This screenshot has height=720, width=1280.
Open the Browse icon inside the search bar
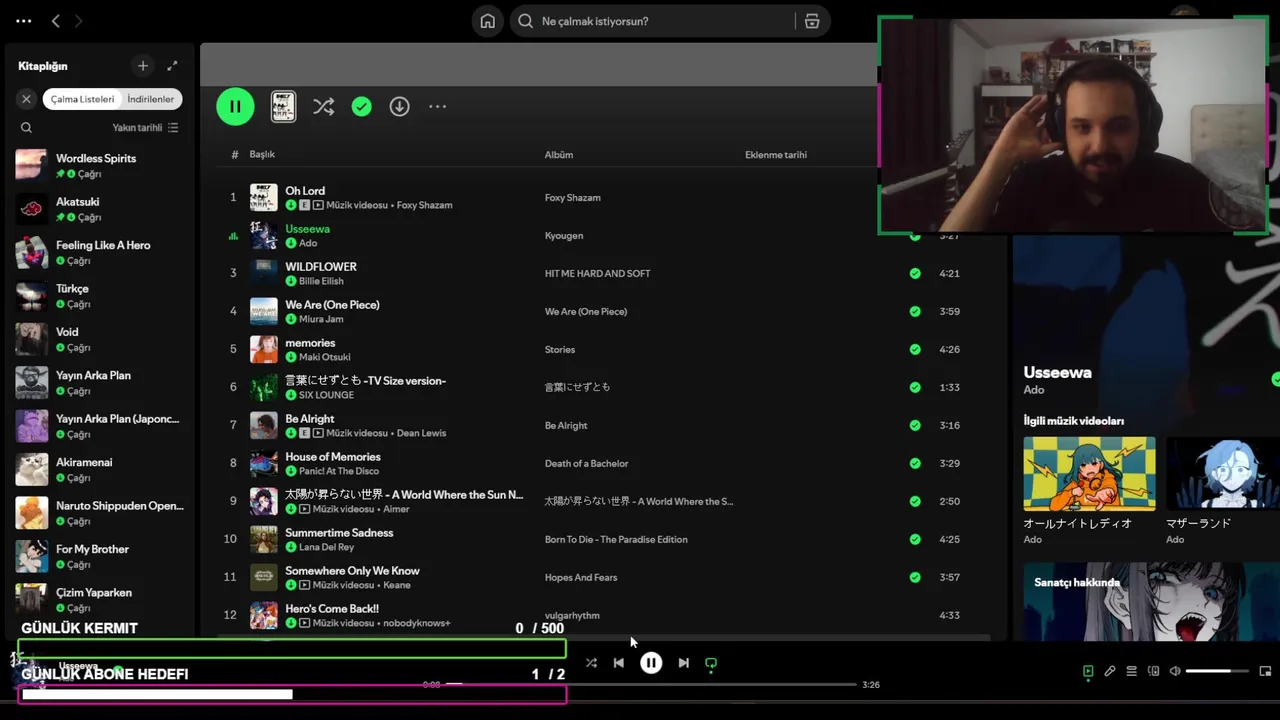click(812, 21)
